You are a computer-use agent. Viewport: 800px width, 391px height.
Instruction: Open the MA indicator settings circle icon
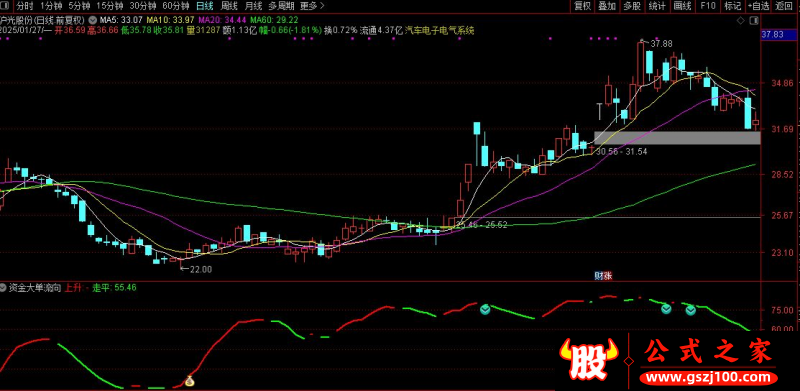[x=92, y=20]
